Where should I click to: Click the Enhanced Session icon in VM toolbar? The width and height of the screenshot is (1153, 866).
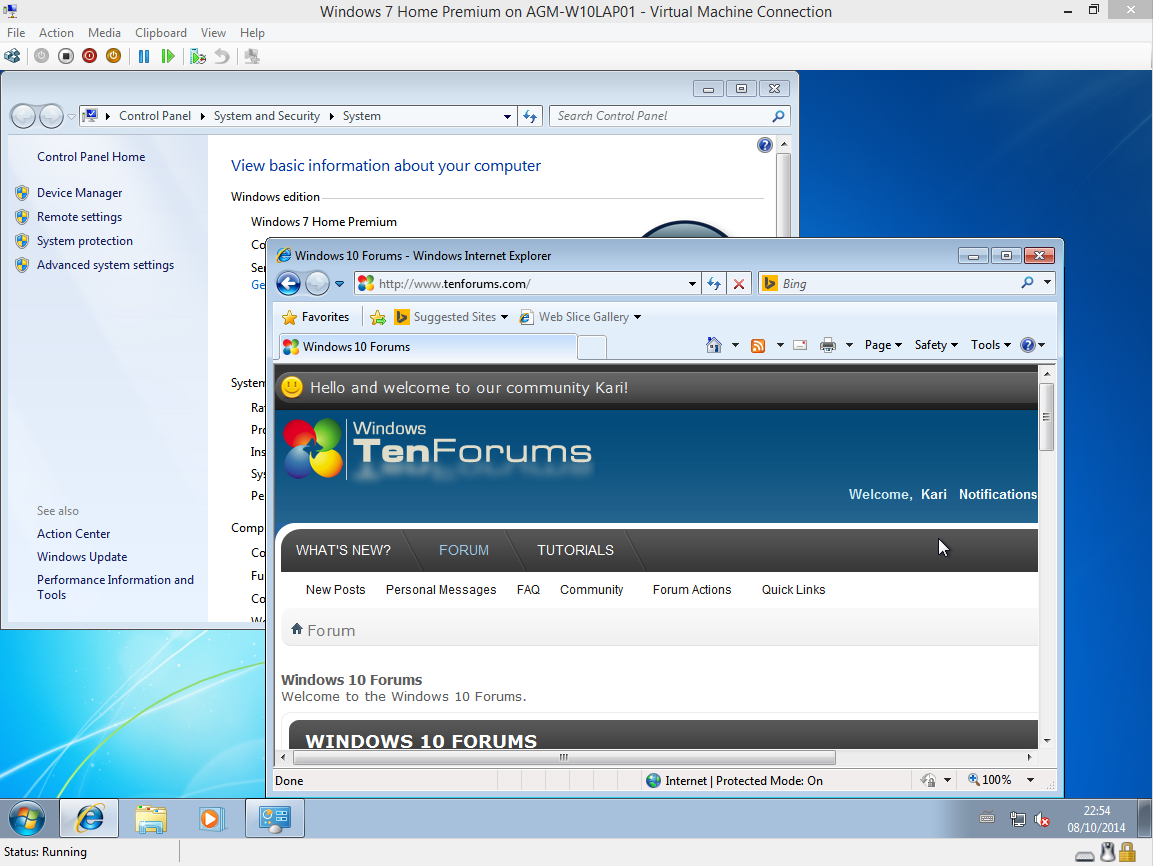coord(252,56)
